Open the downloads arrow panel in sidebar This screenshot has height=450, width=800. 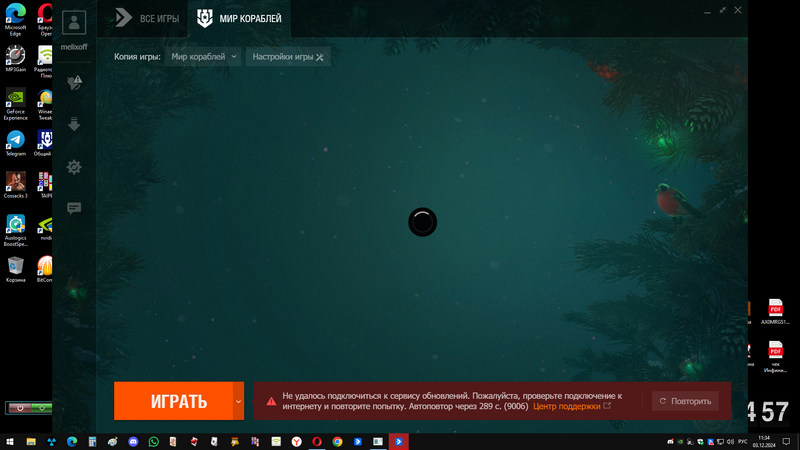click(x=74, y=124)
